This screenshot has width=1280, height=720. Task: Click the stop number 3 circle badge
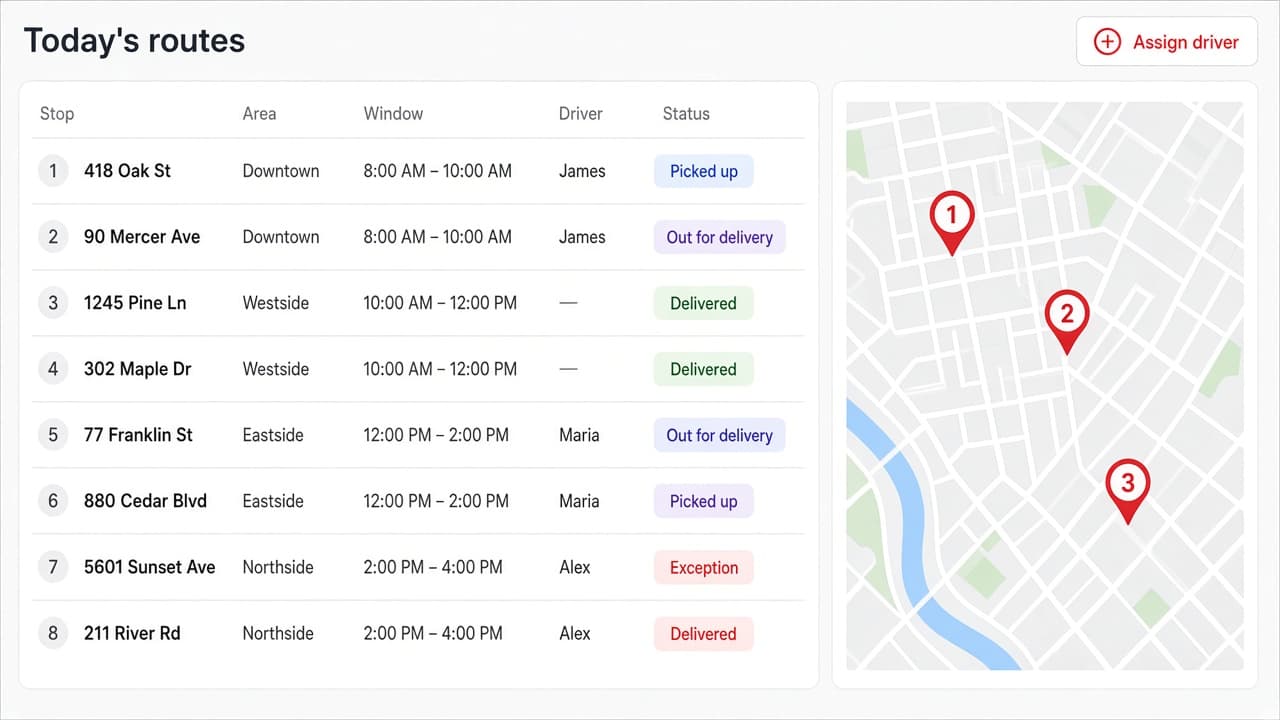[53, 303]
